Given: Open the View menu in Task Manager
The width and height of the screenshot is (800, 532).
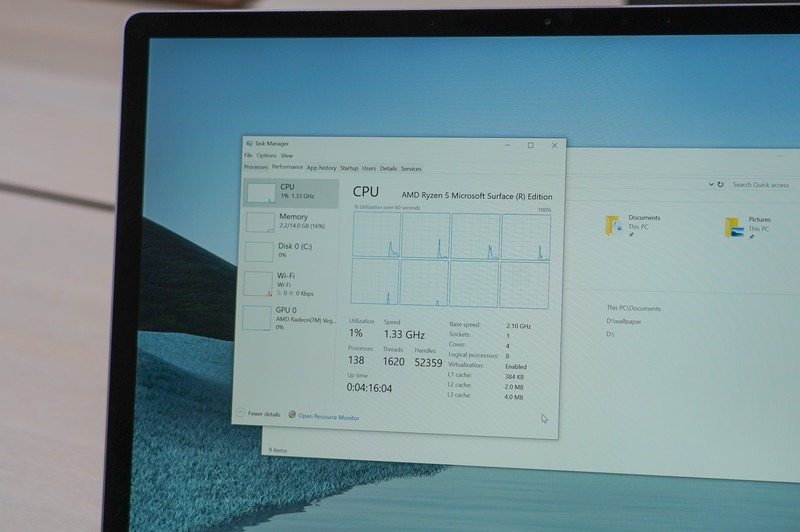Looking at the screenshot, I should (287, 156).
